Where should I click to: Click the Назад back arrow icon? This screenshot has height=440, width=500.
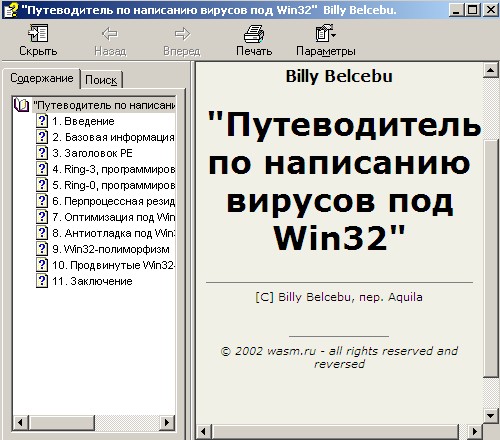(110, 34)
